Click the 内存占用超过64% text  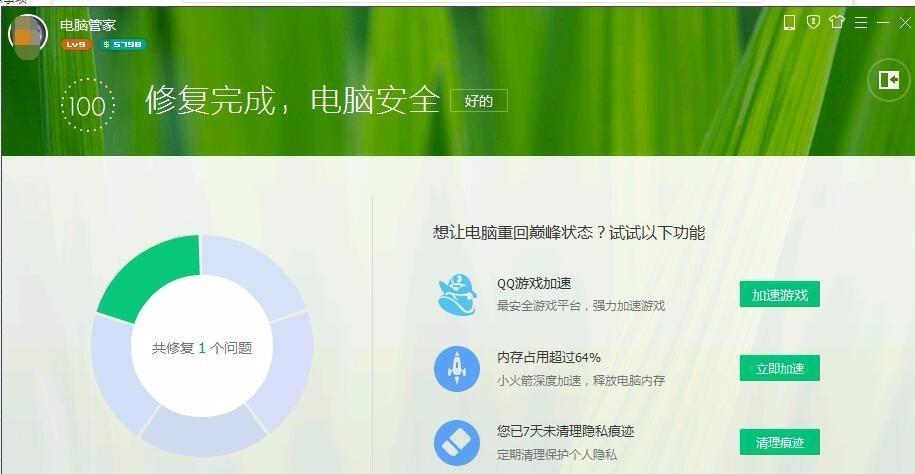pos(549,357)
